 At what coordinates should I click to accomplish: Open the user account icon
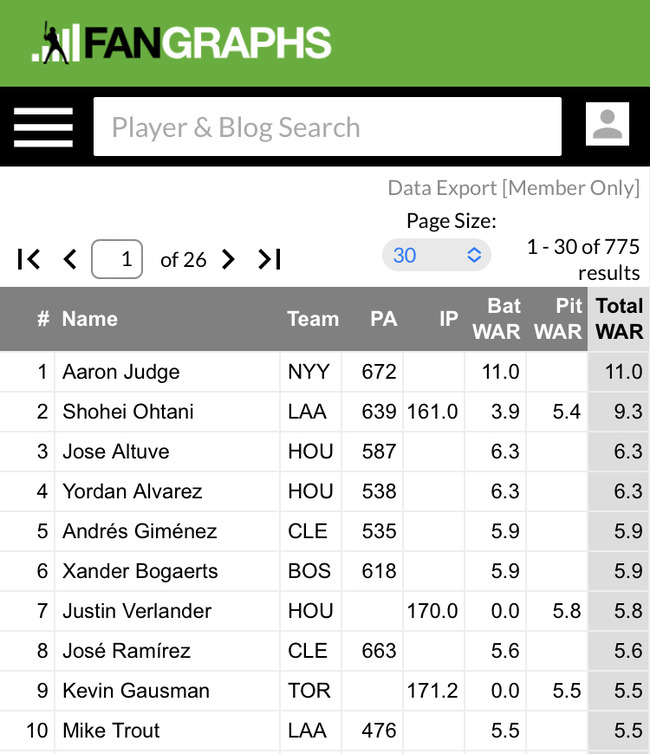click(607, 124)
